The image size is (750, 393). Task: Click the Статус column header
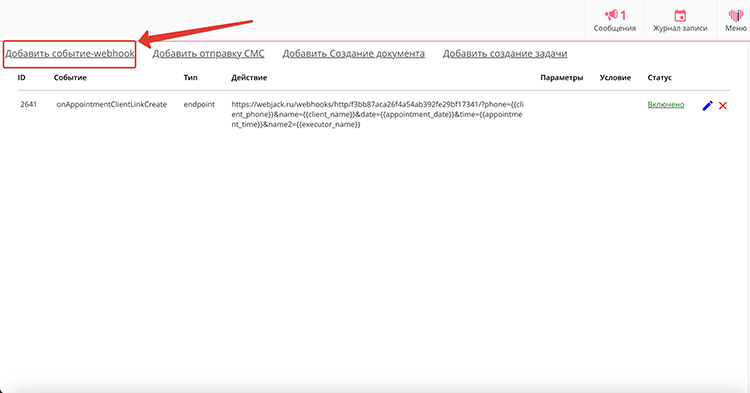[660, 77]
